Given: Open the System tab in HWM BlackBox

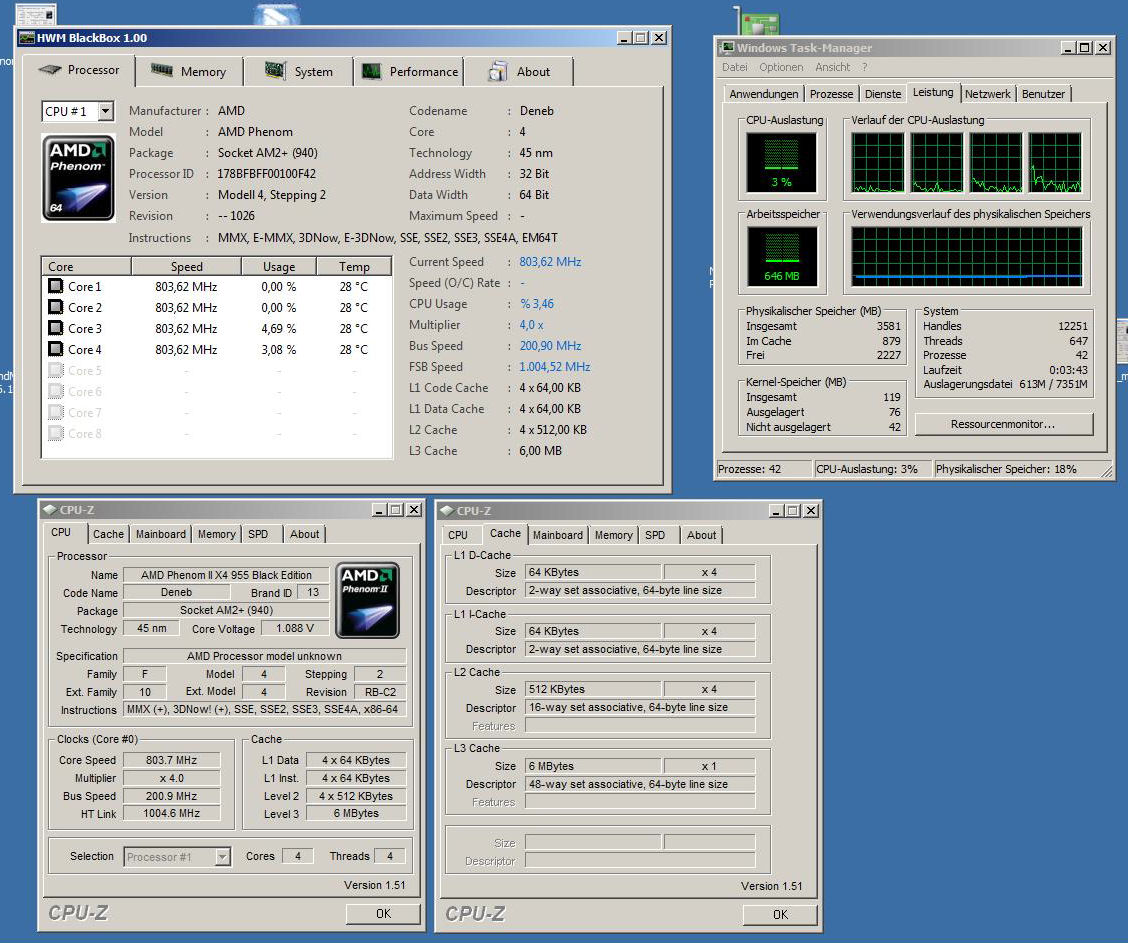Looking at the screenshot, I should click(299, 72).
